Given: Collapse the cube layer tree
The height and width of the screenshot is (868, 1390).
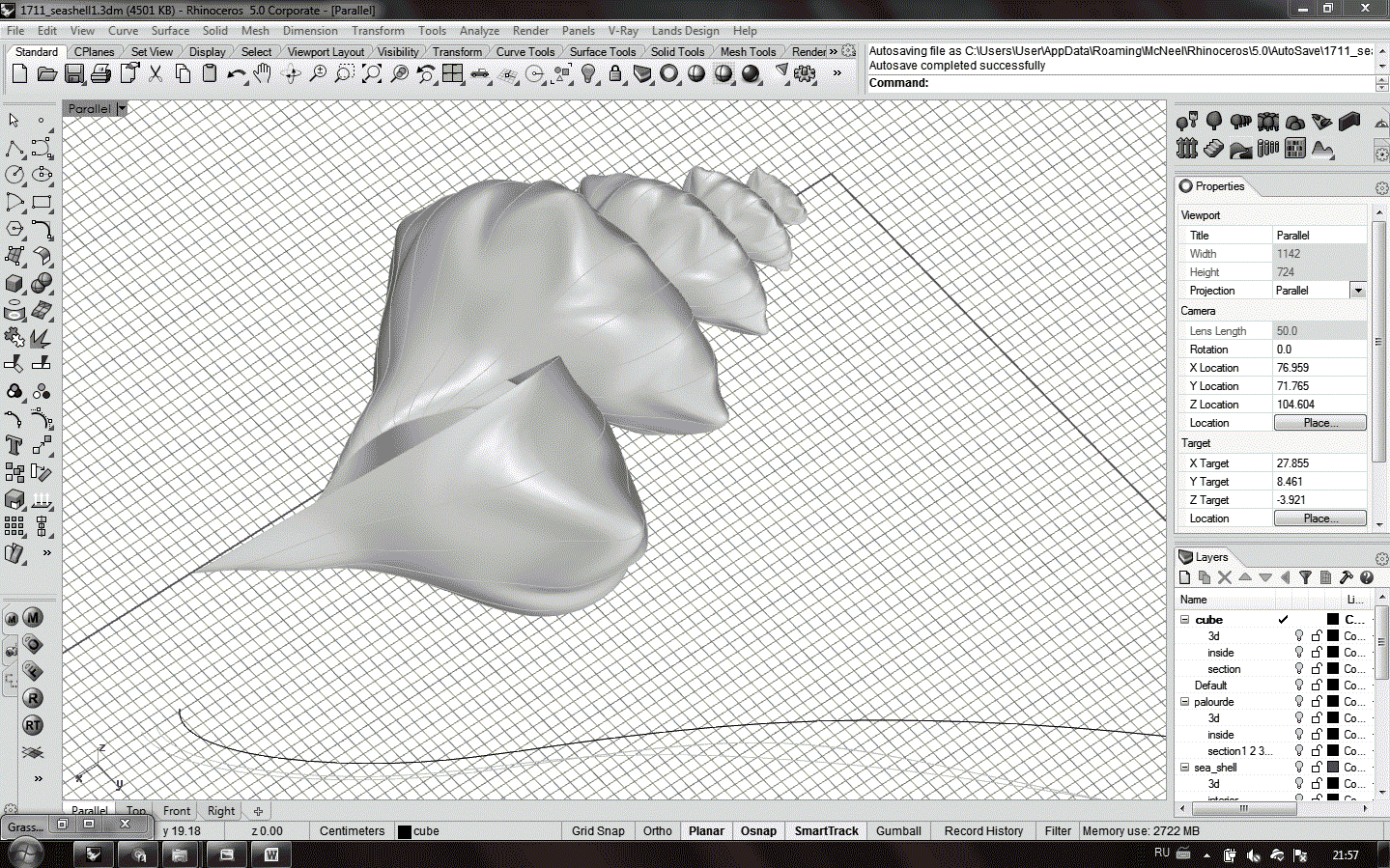Looking at the screenshot, I should [x=1185, y=620].
